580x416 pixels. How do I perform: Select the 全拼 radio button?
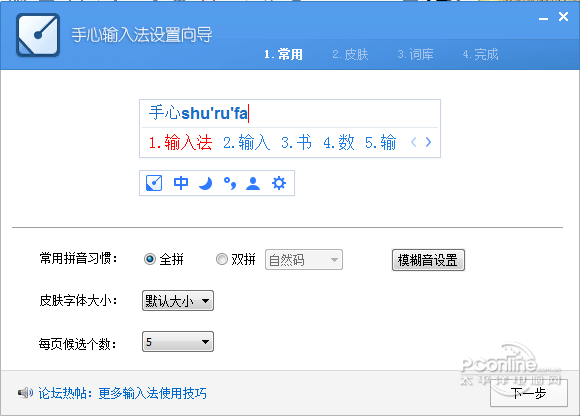point(150,259)
